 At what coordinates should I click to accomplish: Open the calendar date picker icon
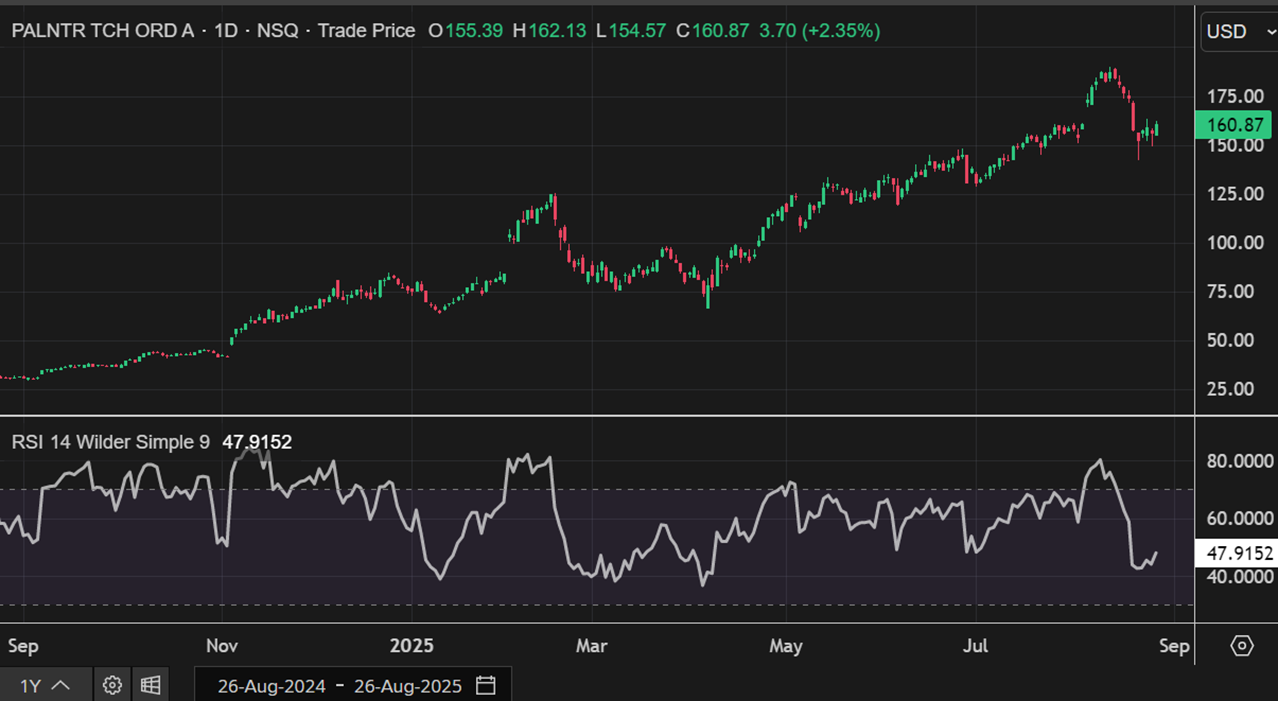486,685
